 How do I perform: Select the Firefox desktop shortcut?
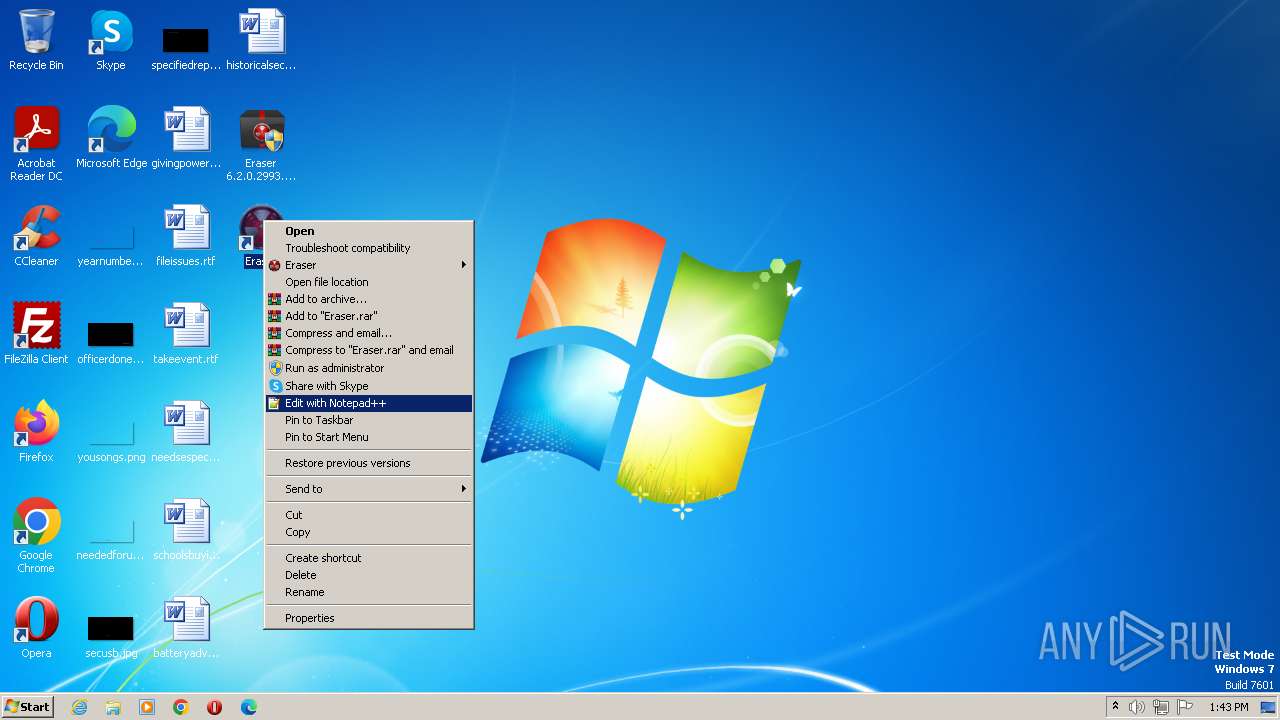(36, 432)
